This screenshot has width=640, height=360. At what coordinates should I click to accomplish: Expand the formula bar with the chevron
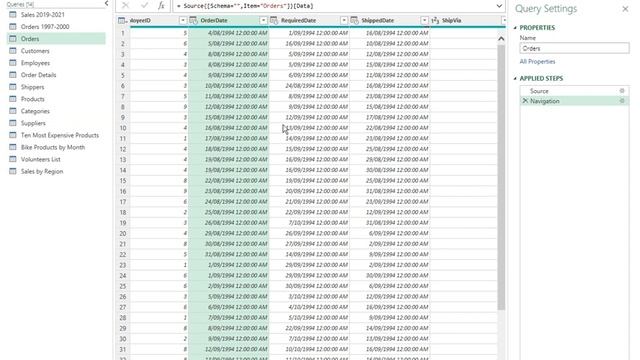click(x=499, y=6)
